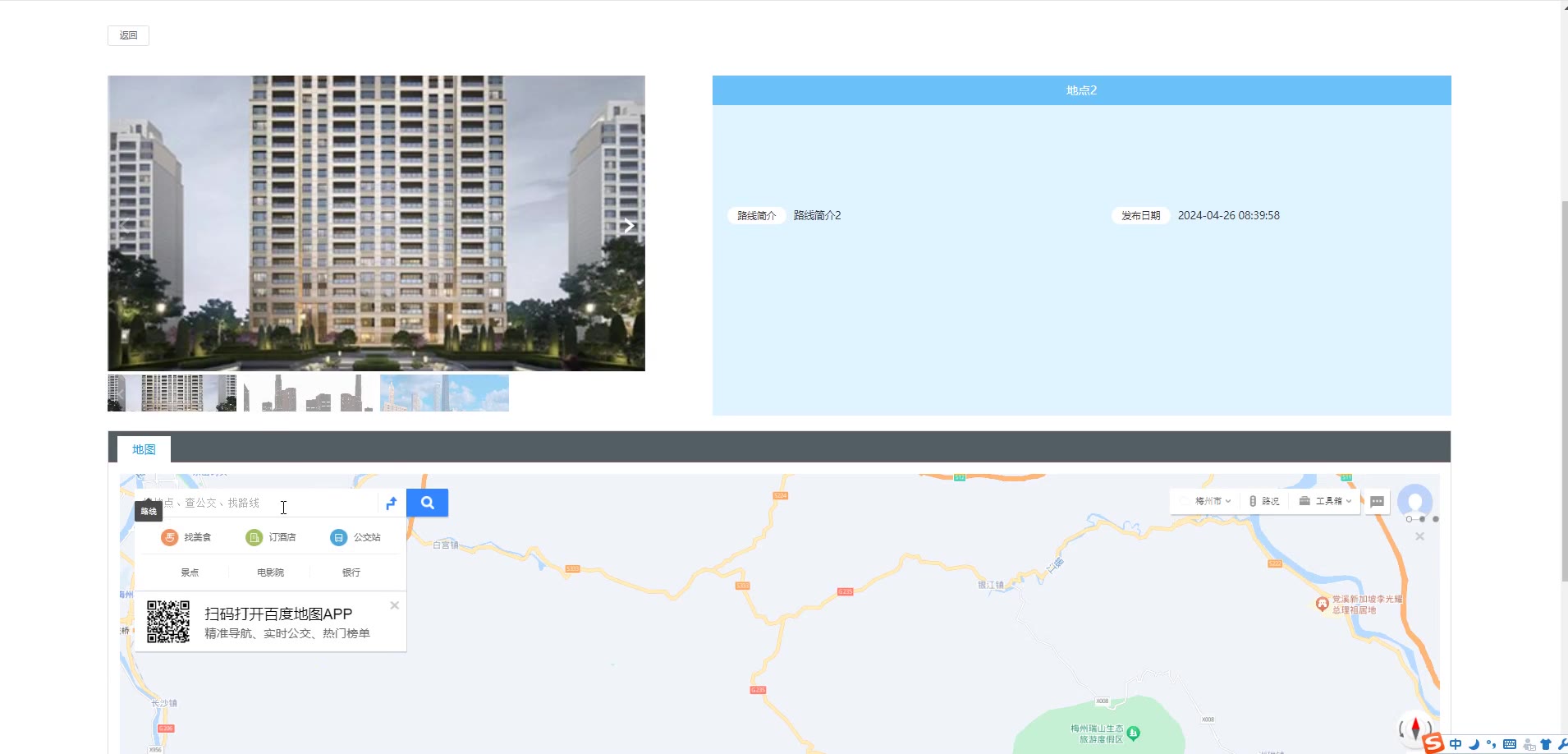
Task: Click the 银江镇 town label on map
Action: tap(990, 585)
